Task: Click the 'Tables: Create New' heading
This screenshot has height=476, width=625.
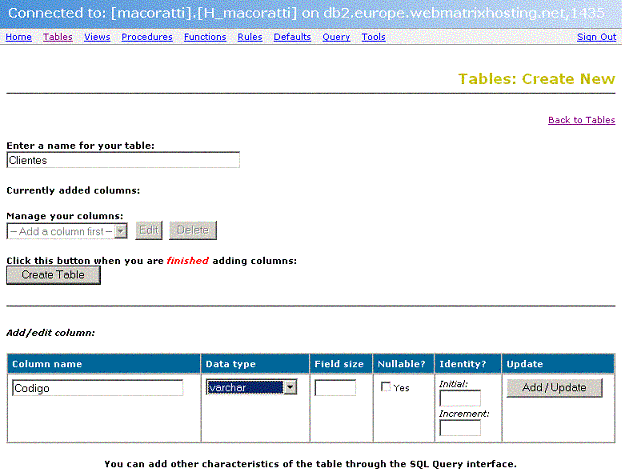Action: (537, 79)
